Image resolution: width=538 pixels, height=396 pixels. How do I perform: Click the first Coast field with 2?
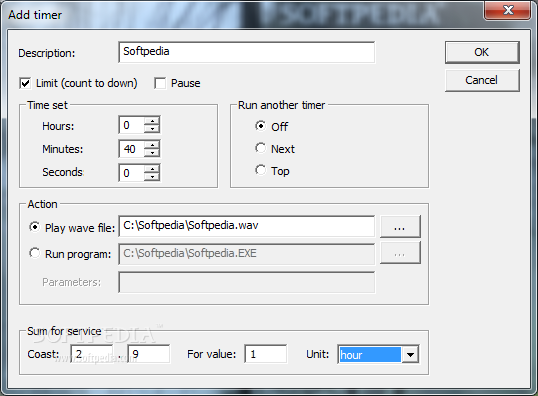[92, 354]
